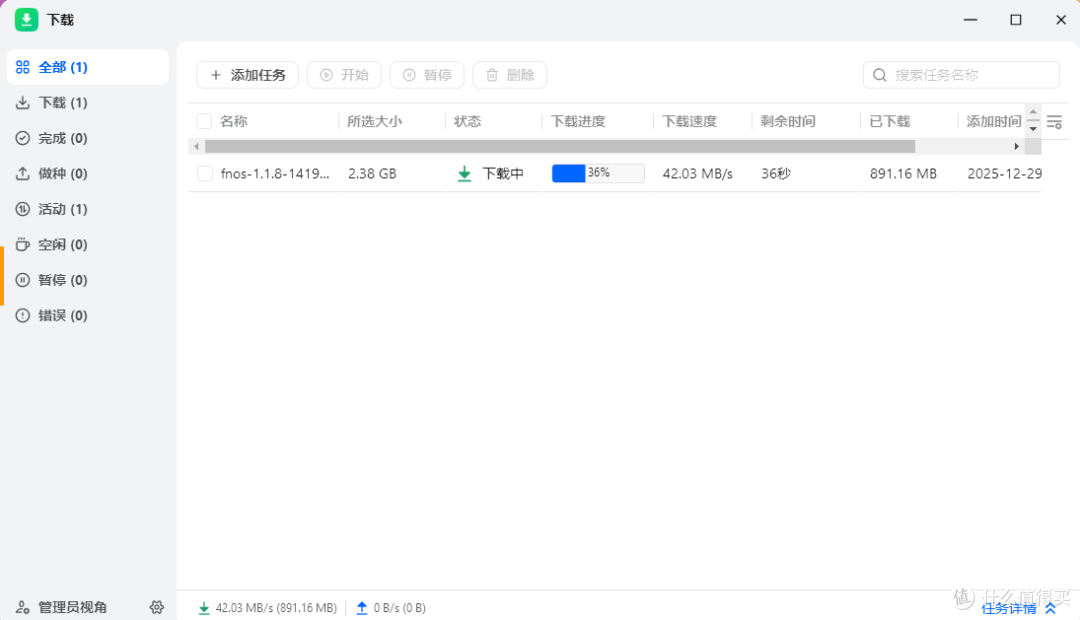Click the 42.03 MB/s (891.16 MB) status bar text

coord(276,608)
